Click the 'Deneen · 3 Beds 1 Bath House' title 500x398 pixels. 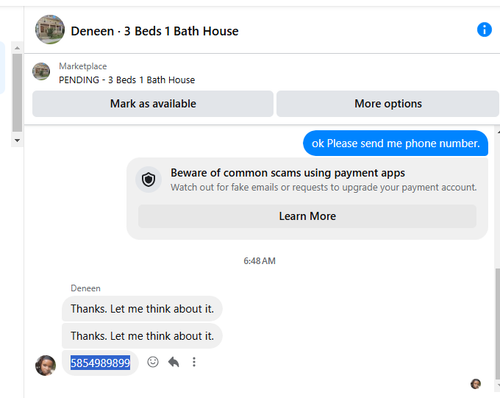155,31
